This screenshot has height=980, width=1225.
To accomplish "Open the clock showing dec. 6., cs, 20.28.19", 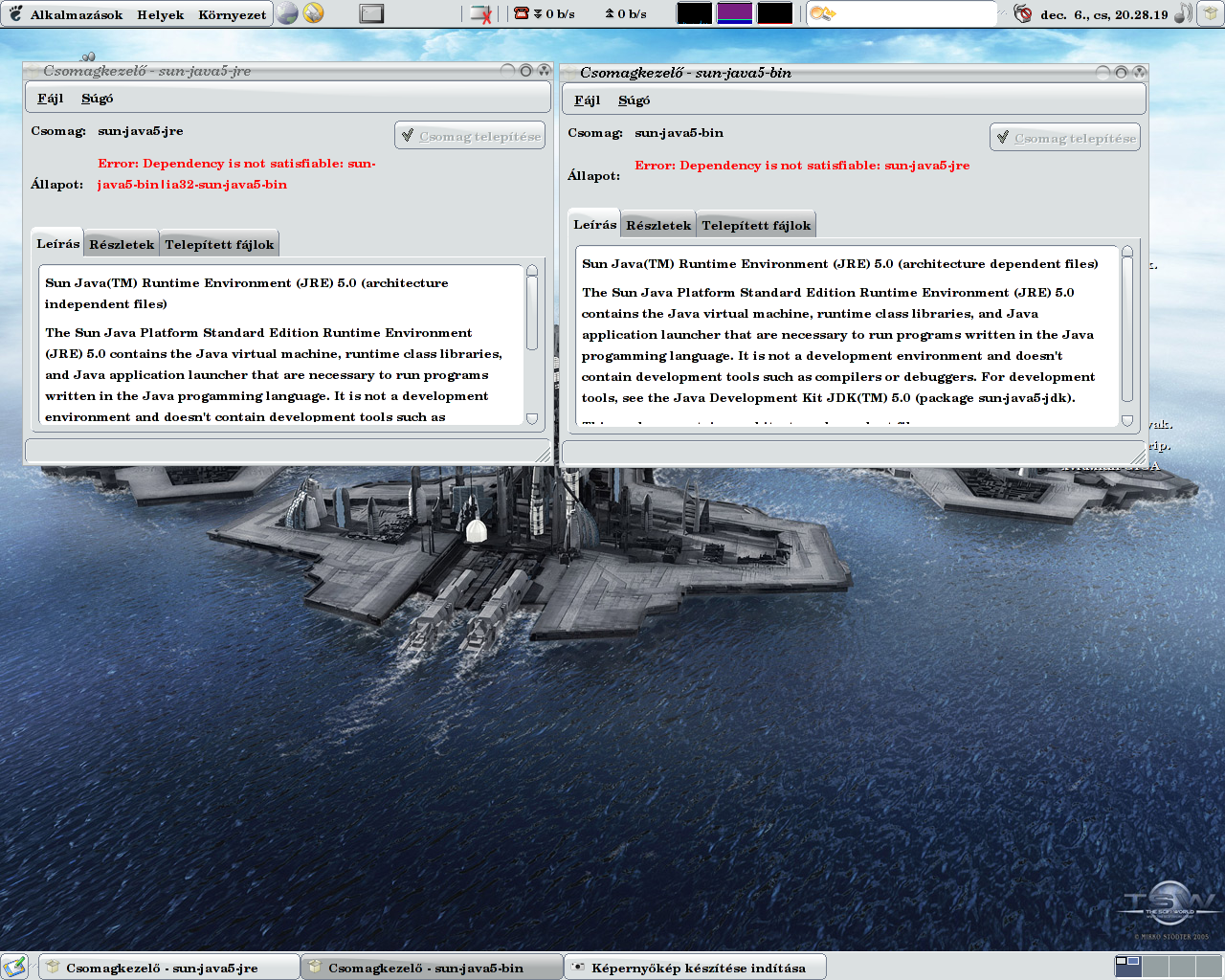I will pos(1103,14).
